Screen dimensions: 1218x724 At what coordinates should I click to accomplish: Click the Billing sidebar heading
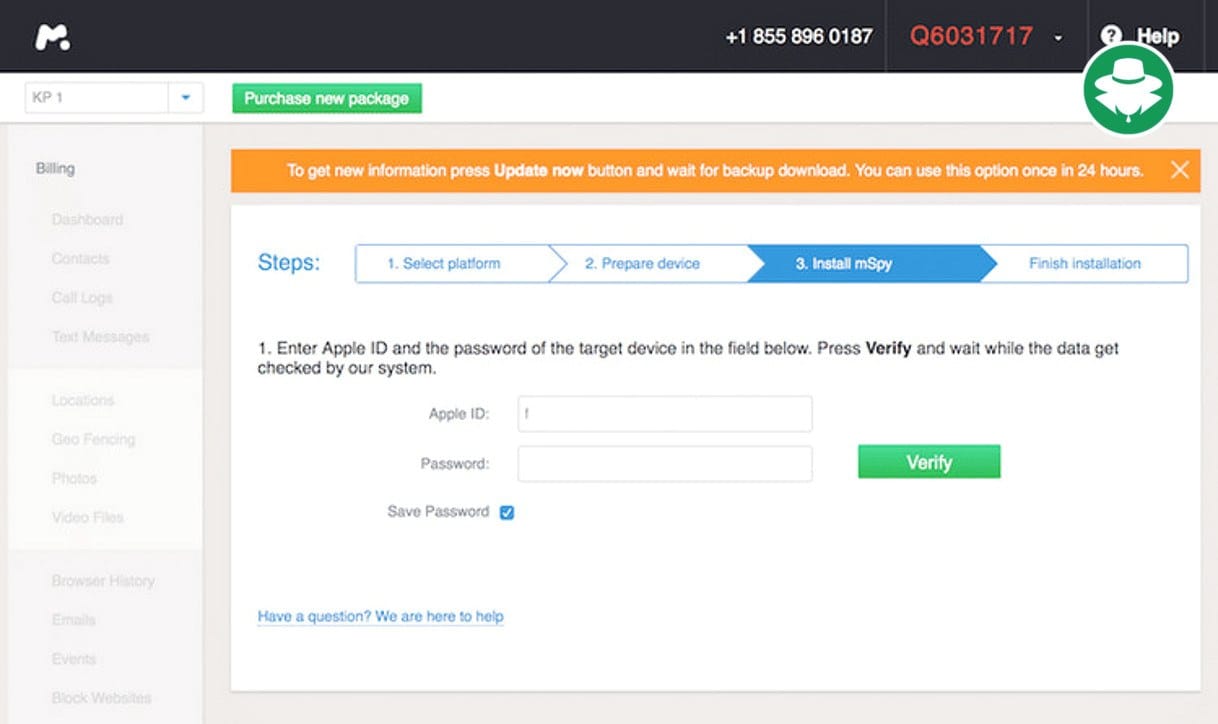55,168
